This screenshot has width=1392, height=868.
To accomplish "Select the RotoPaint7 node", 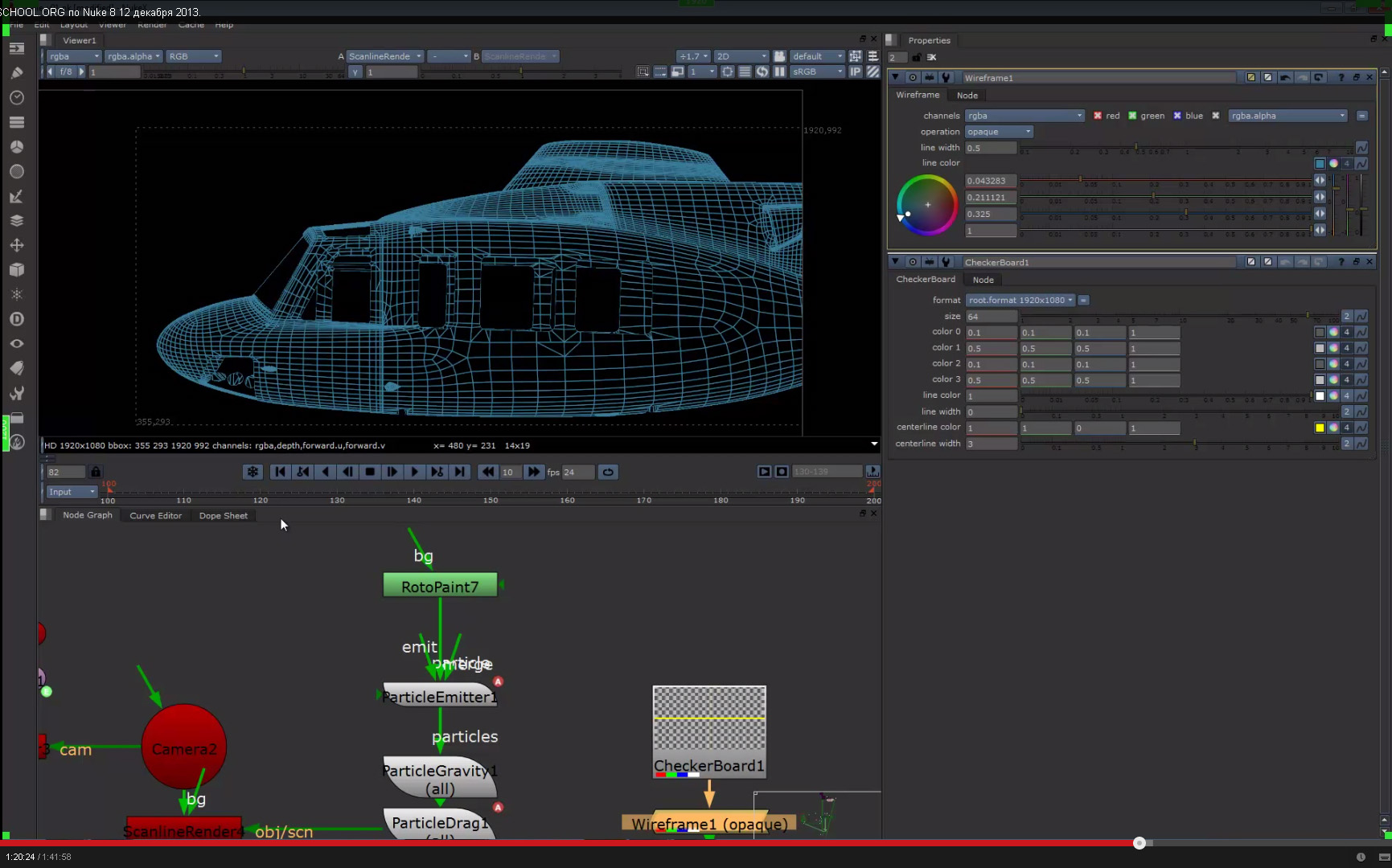I will click(440, 586).
